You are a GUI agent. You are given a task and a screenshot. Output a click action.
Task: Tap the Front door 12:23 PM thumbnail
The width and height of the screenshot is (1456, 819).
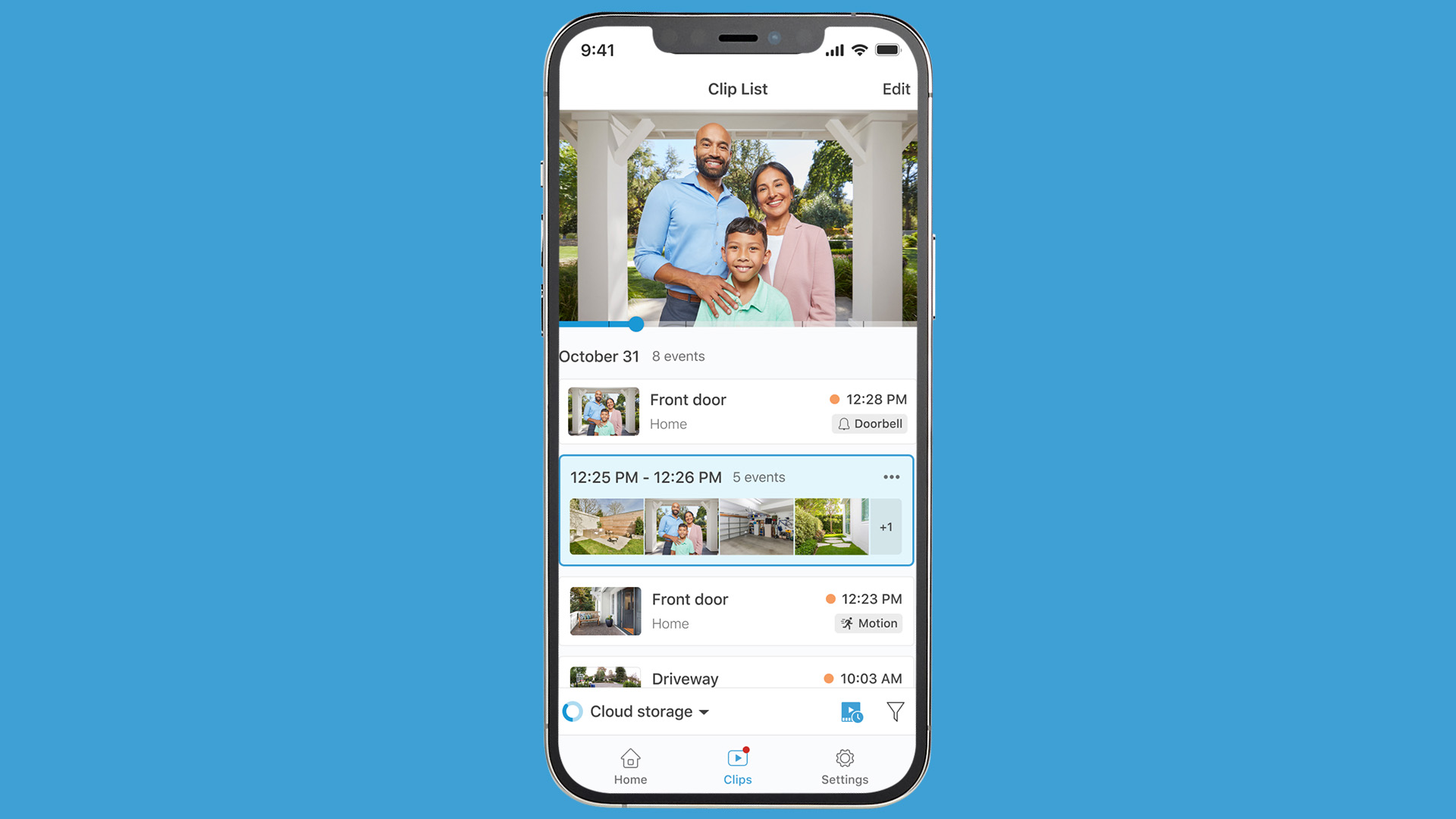point(601,611)
